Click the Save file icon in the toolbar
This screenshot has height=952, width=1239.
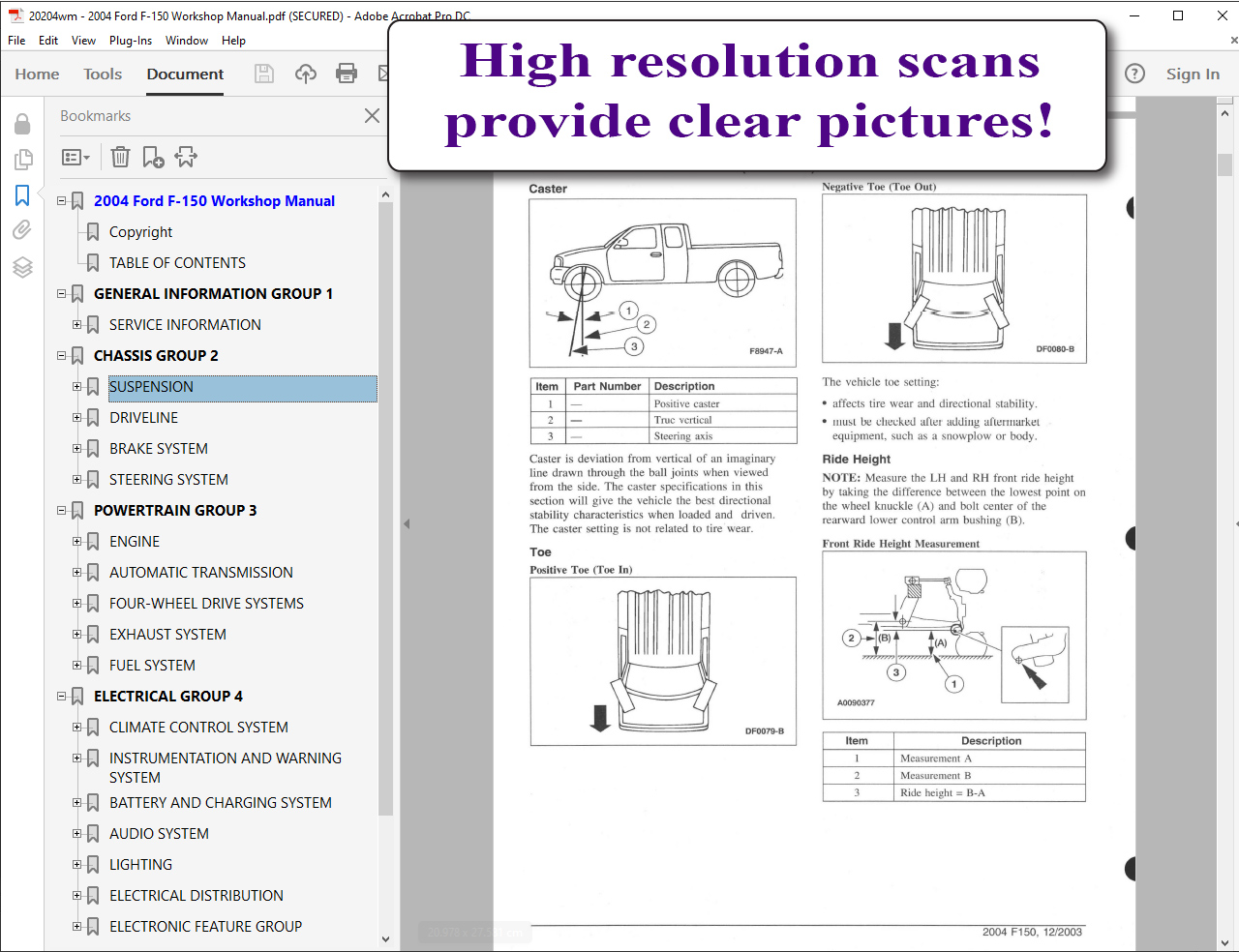pyautogui.click(x=263, y=74)
